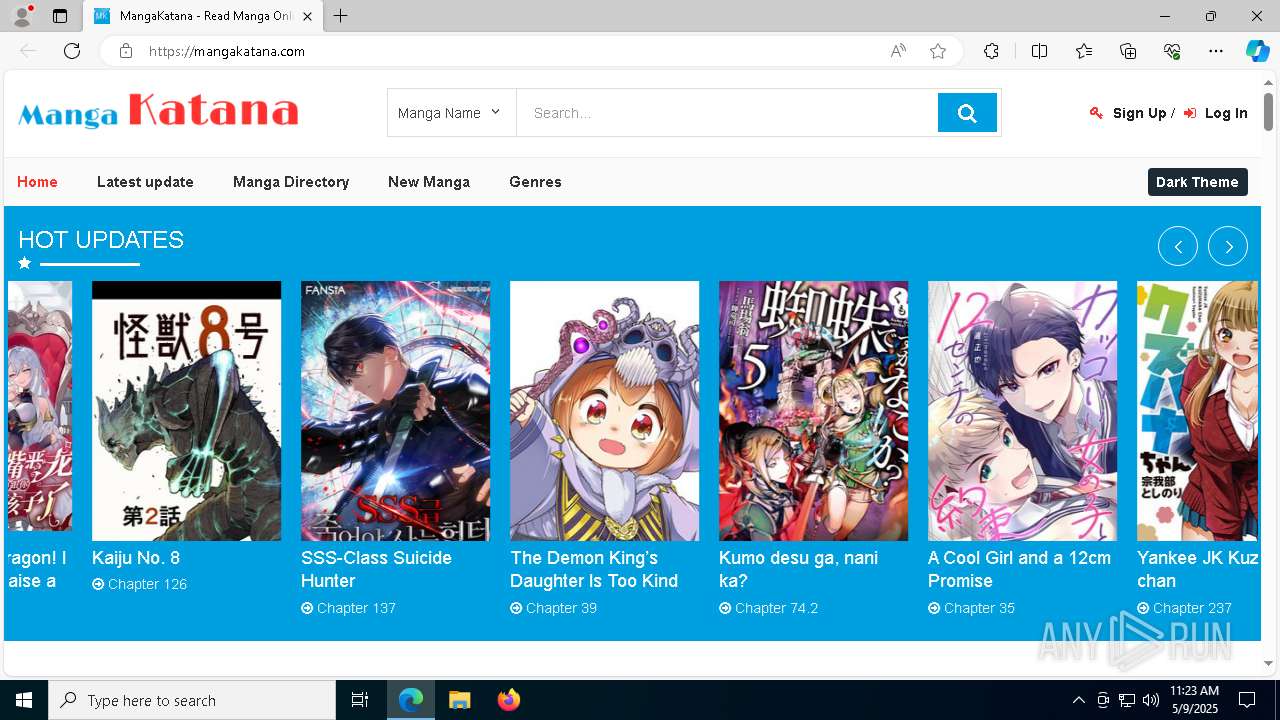Screen dimensions: 1280x720
Task: Open the Extensions puzzle icon
Action: [991, 51]
